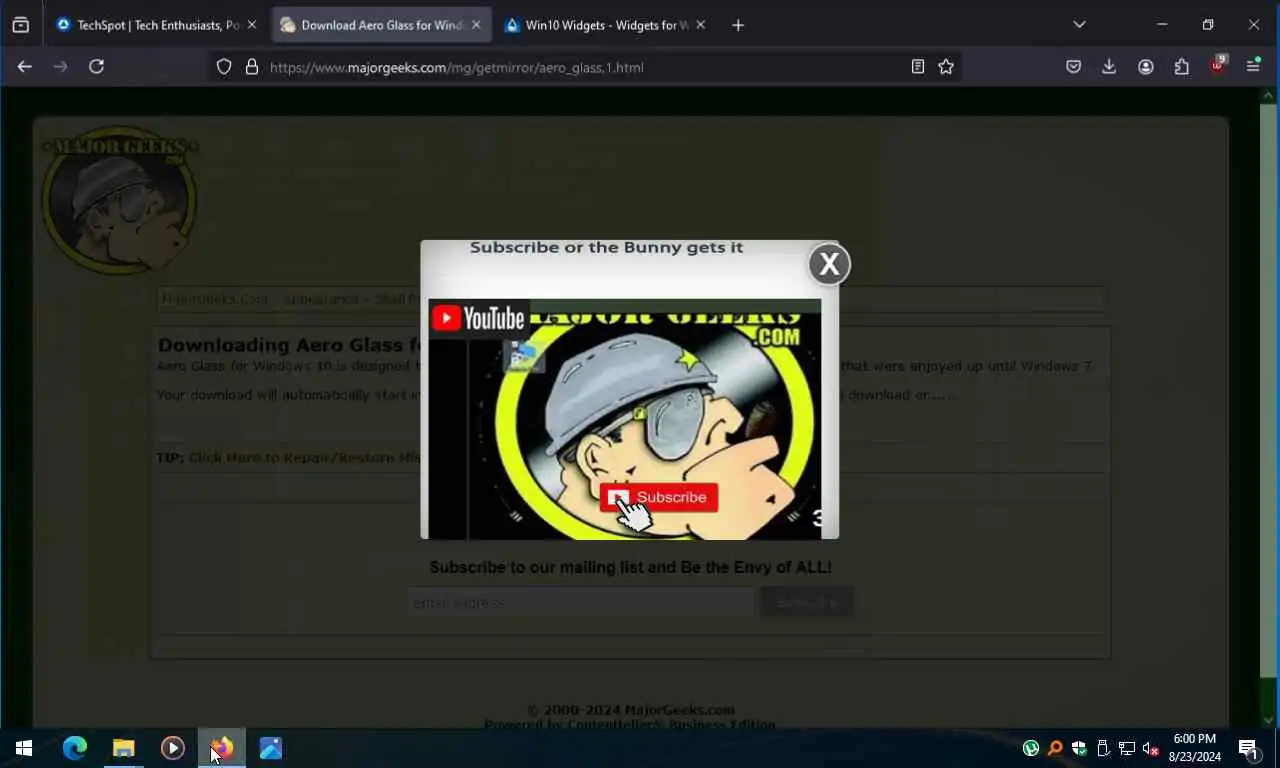
Task: Click the red Subscribe button in the video
Action: 659,497
